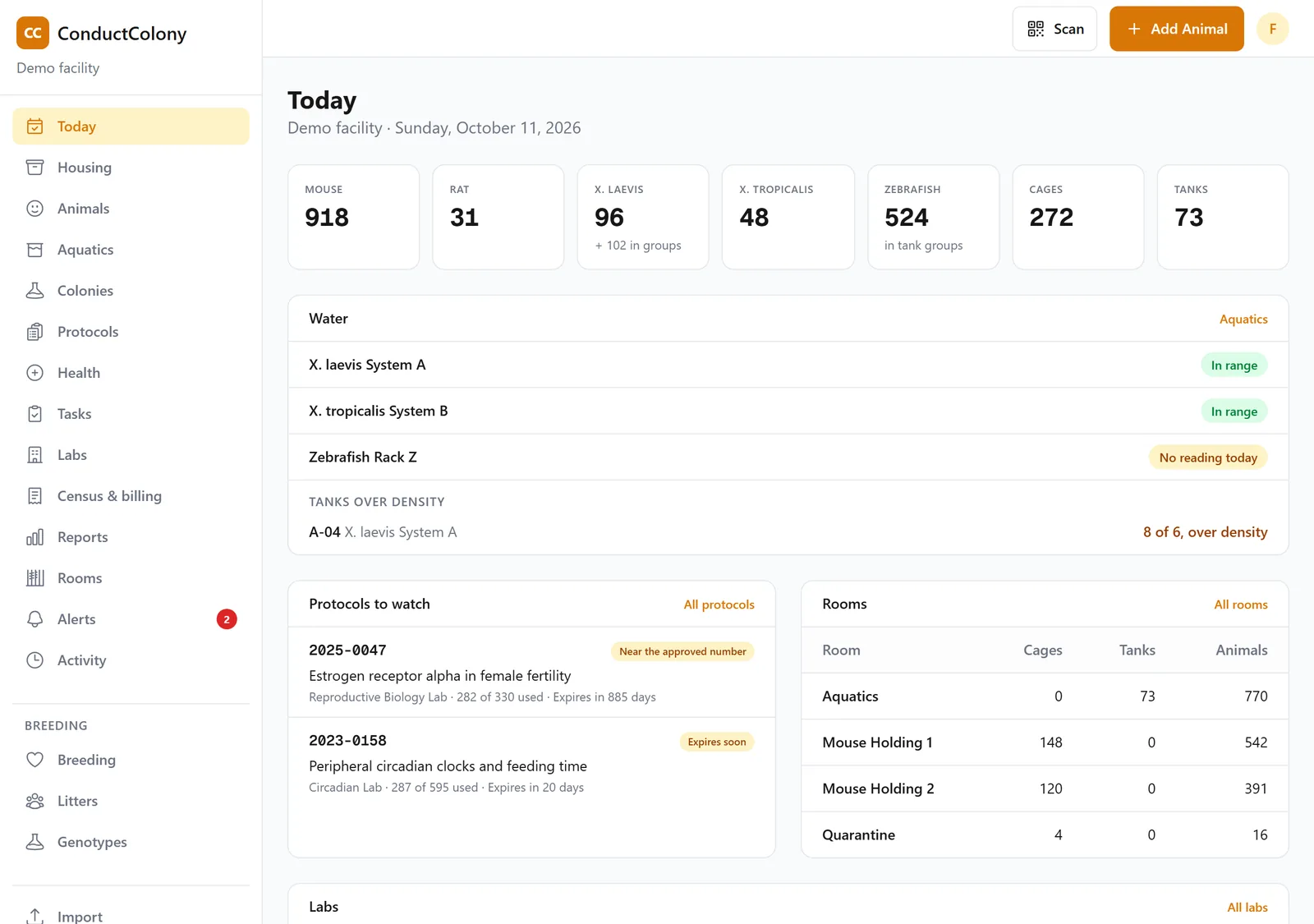Click the Labs building icon
Viewport: 1314px width, 924px height.
click(x=34, y=455)
